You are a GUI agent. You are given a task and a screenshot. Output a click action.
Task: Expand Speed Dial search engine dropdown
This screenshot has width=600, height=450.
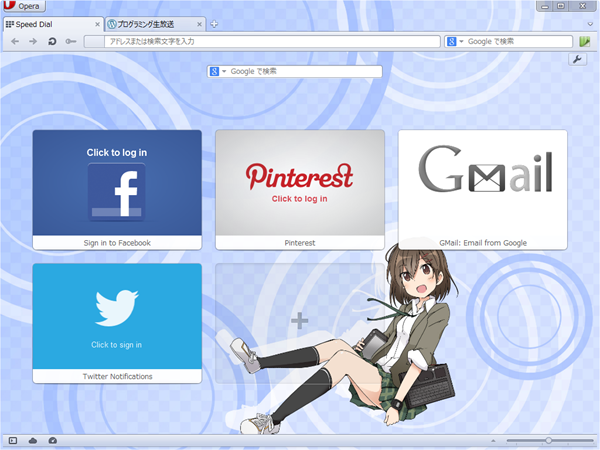pos(224,71)
